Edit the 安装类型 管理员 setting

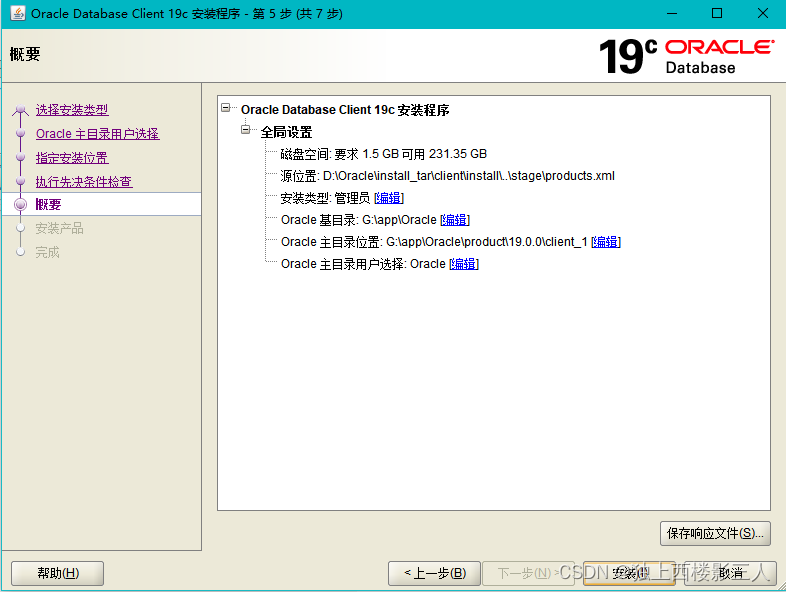pyautogui.click(x=389, y=198)
